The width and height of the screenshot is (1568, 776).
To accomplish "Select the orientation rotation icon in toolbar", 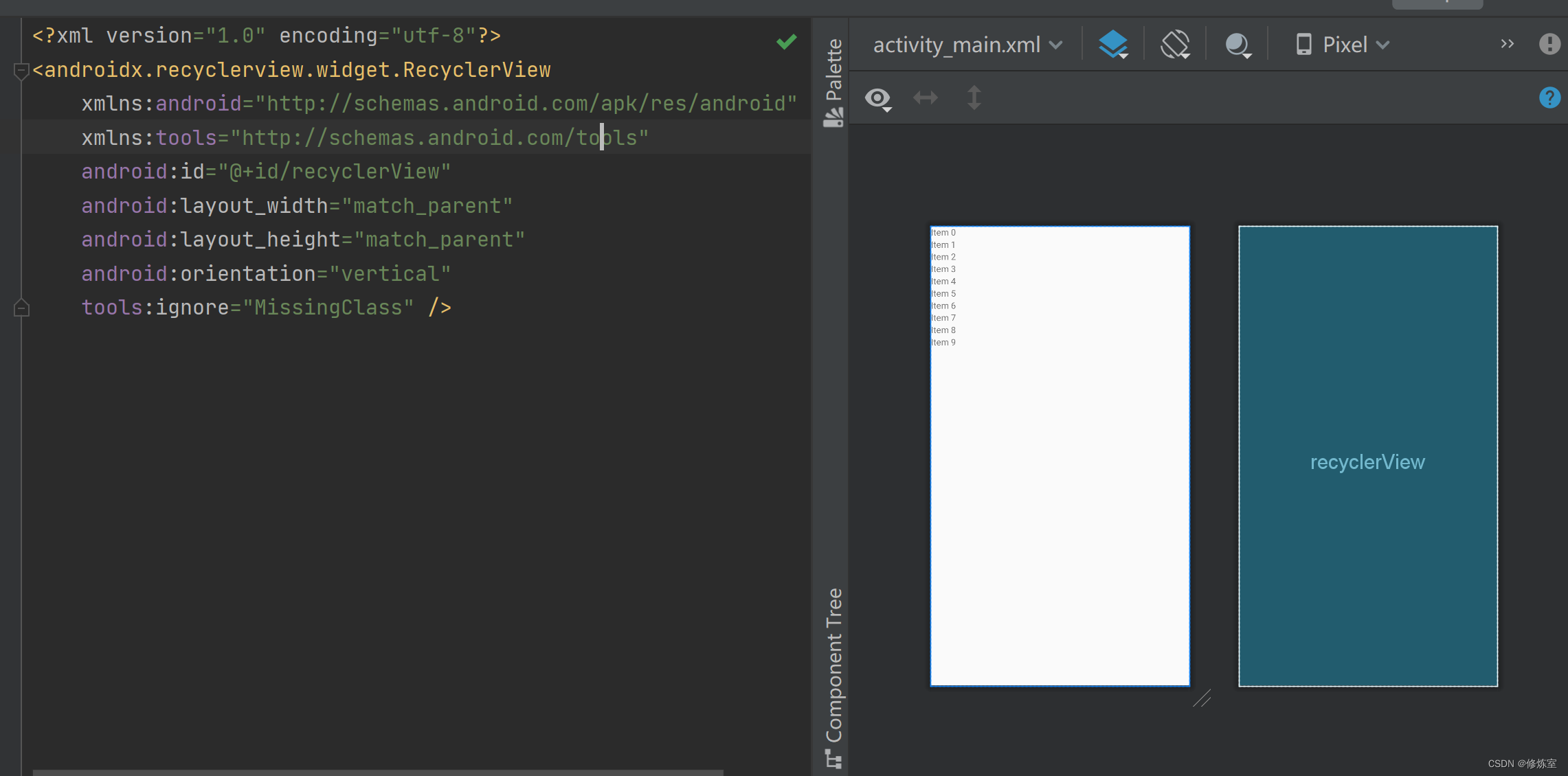I will point(1174,43).
